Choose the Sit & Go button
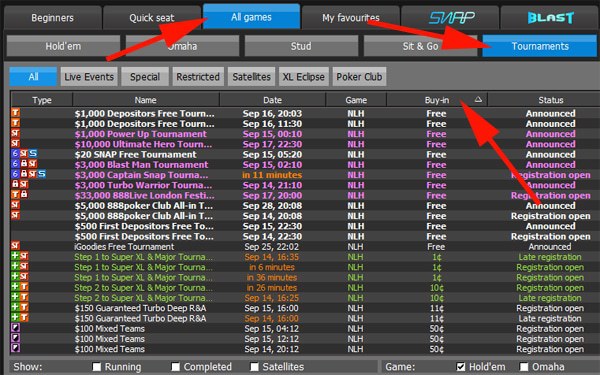The width and height of the screenshot is (600, 375). point(420,46)
